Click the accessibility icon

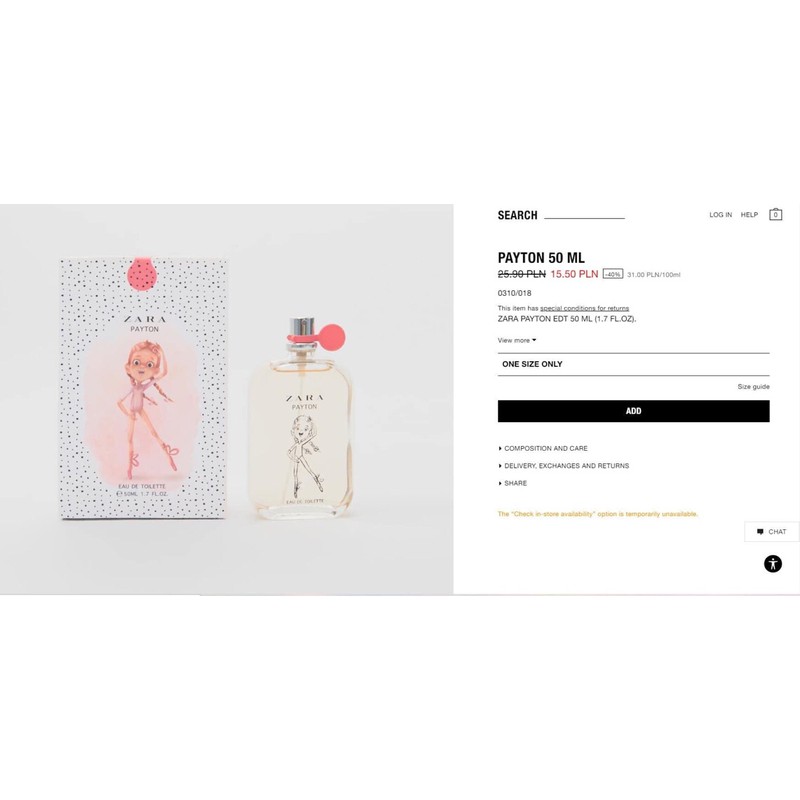click(772, 564)
